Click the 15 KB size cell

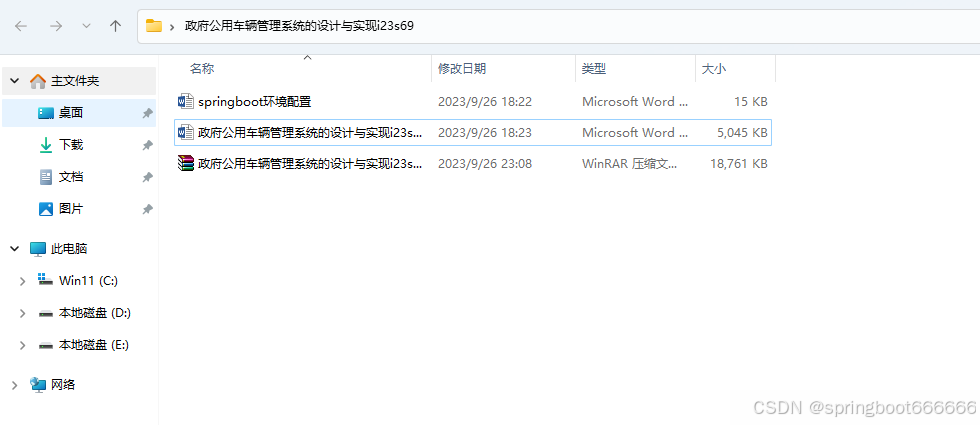(x=751, y=101)
